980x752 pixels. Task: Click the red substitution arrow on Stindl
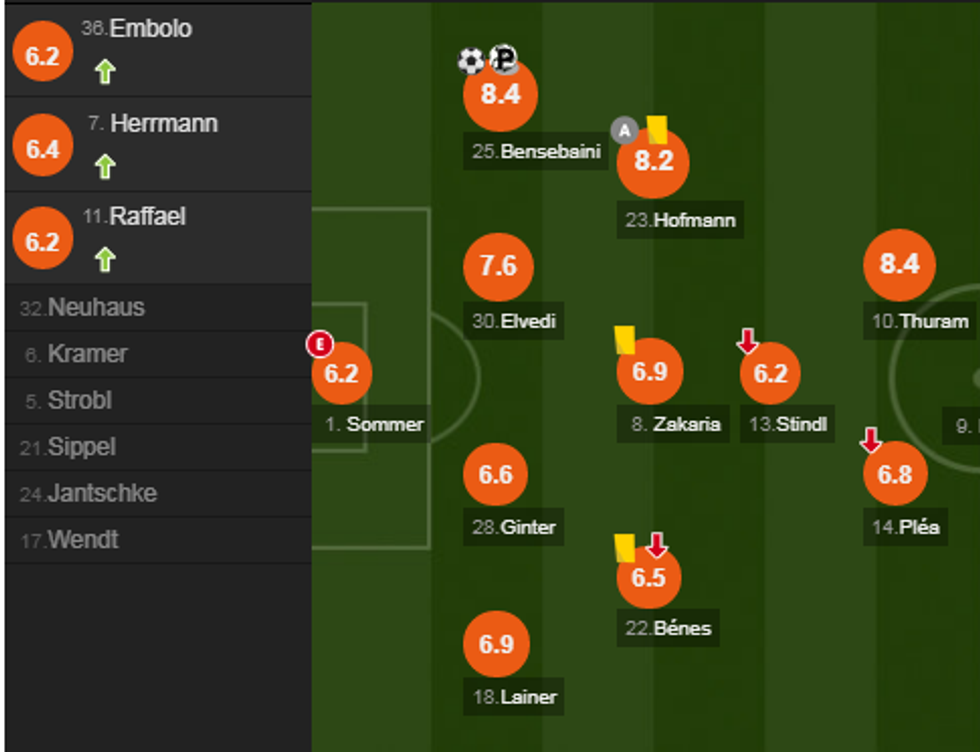coord(747,342)
